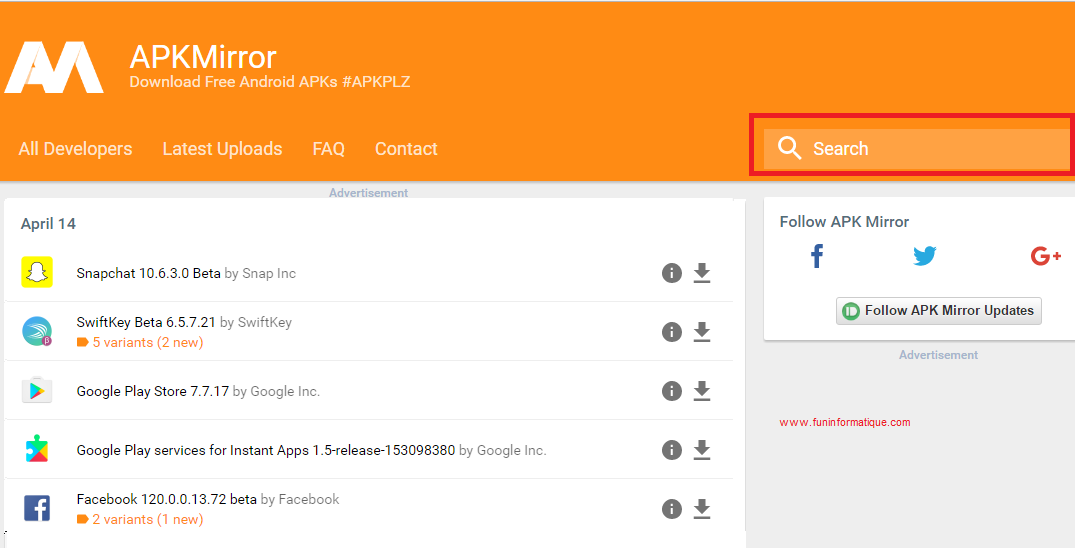The width and height of the screenshot is (1075, 548).
Task: Click developer name Snap Inc
Action: coord(269,273)
